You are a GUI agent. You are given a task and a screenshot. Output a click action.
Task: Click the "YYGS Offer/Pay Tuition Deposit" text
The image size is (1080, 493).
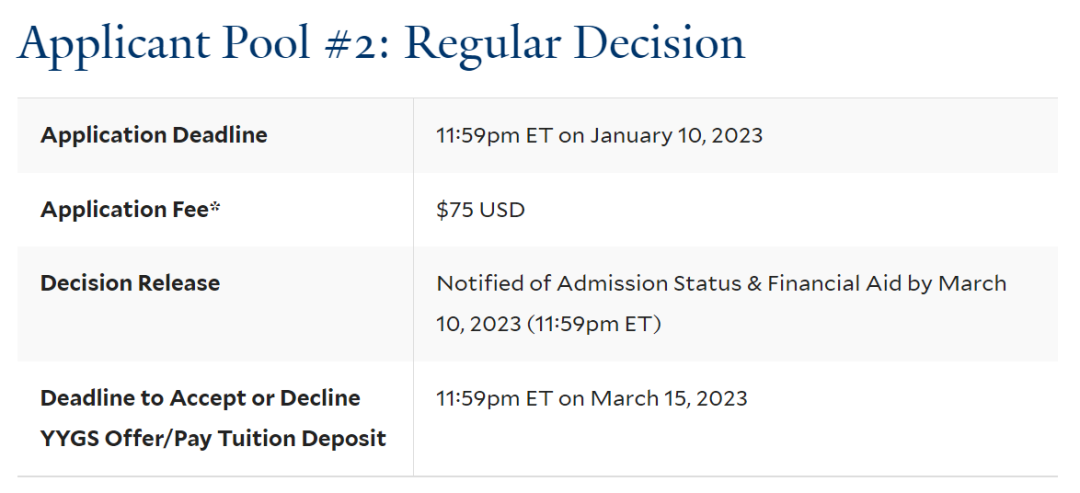tap(213, 438)
